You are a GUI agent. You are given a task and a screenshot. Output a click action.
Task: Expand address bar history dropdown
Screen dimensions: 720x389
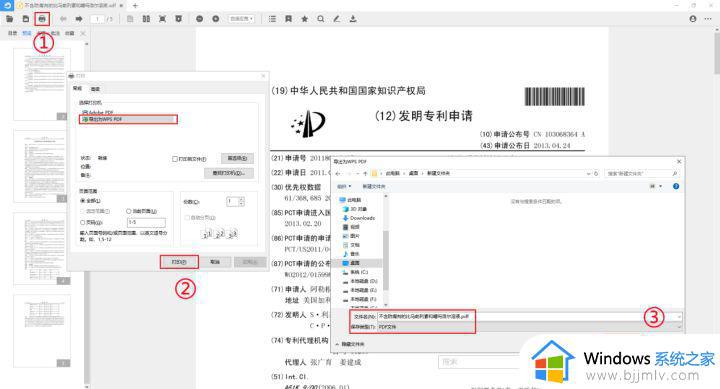[x=589, y=174]
